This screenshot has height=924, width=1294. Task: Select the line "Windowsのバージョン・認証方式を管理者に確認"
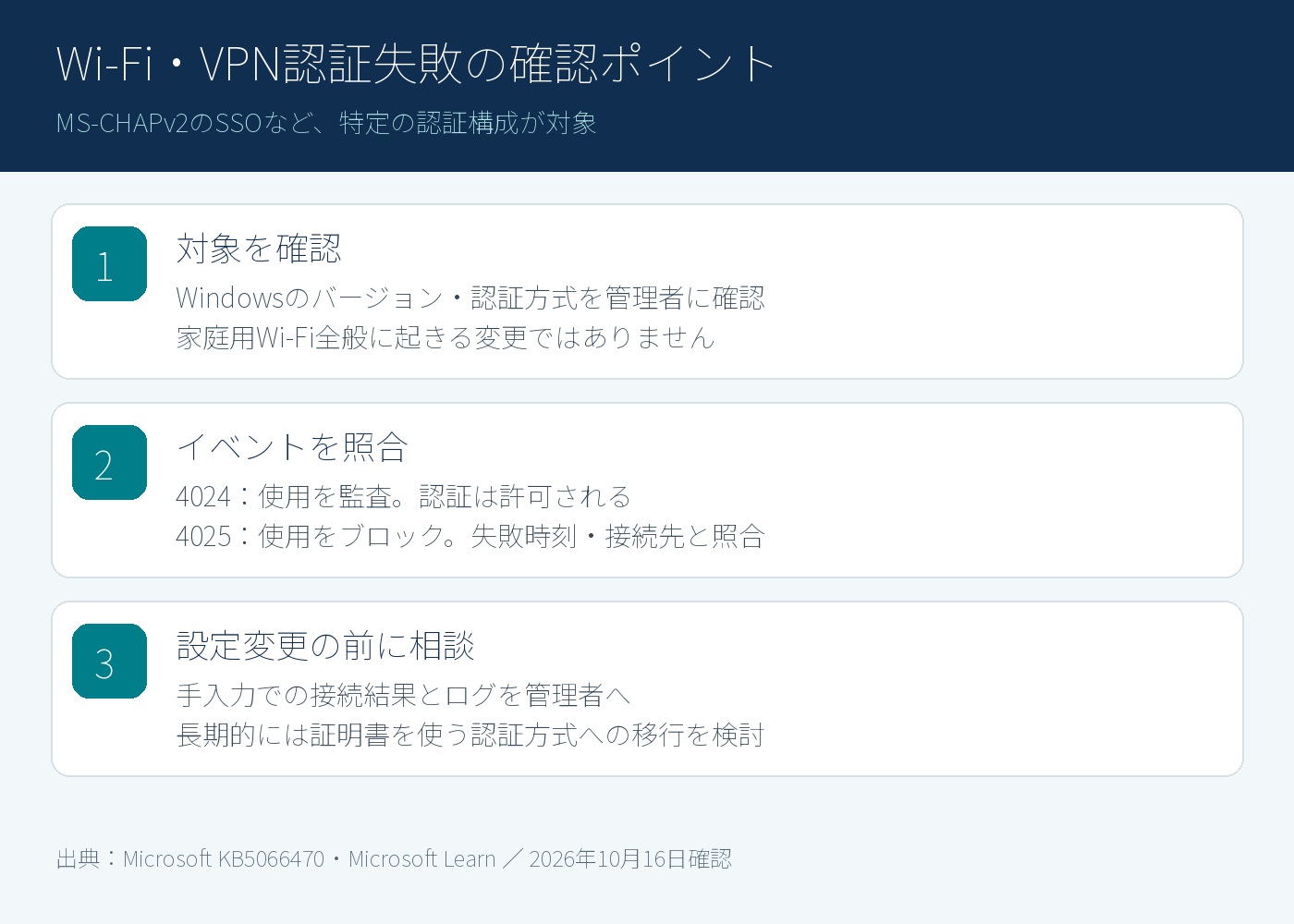point(470,298)
